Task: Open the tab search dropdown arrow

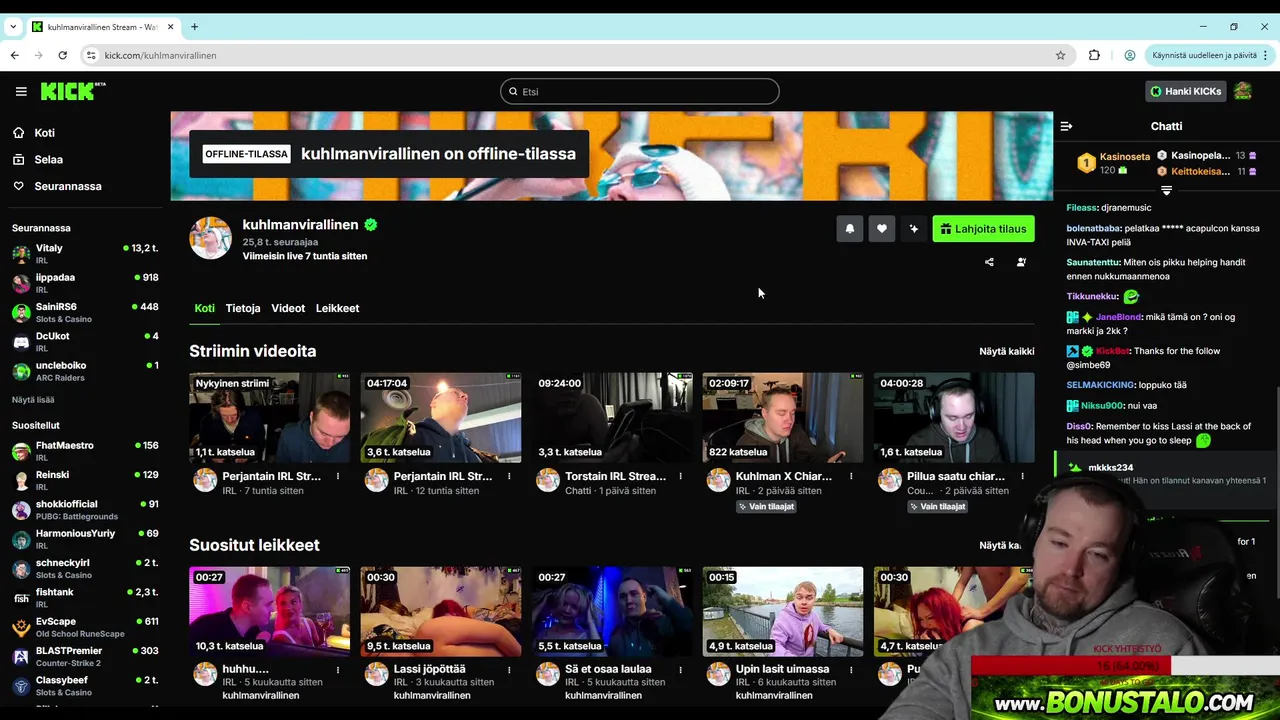Action: 13,27
